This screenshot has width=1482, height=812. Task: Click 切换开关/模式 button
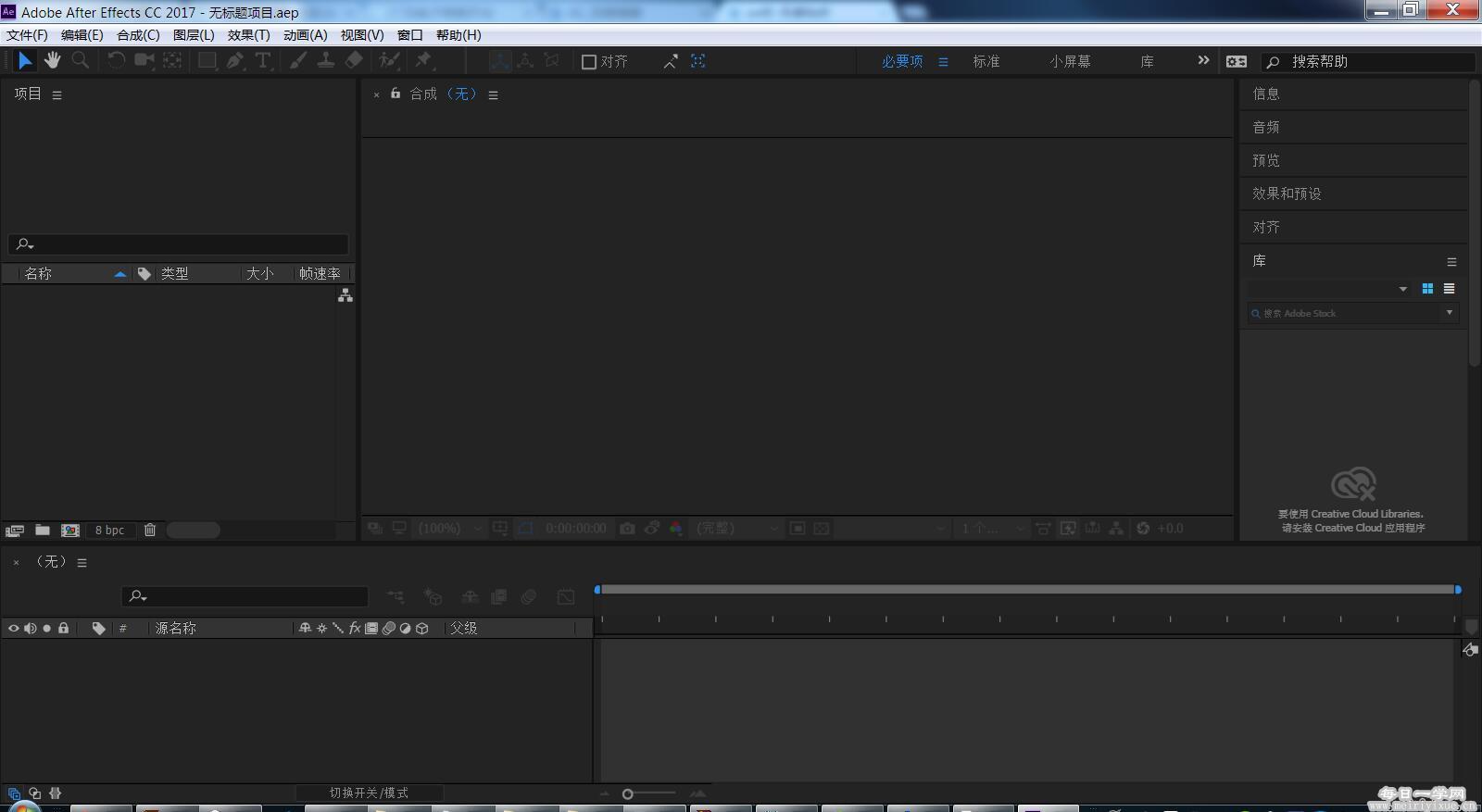coord(369,793)
